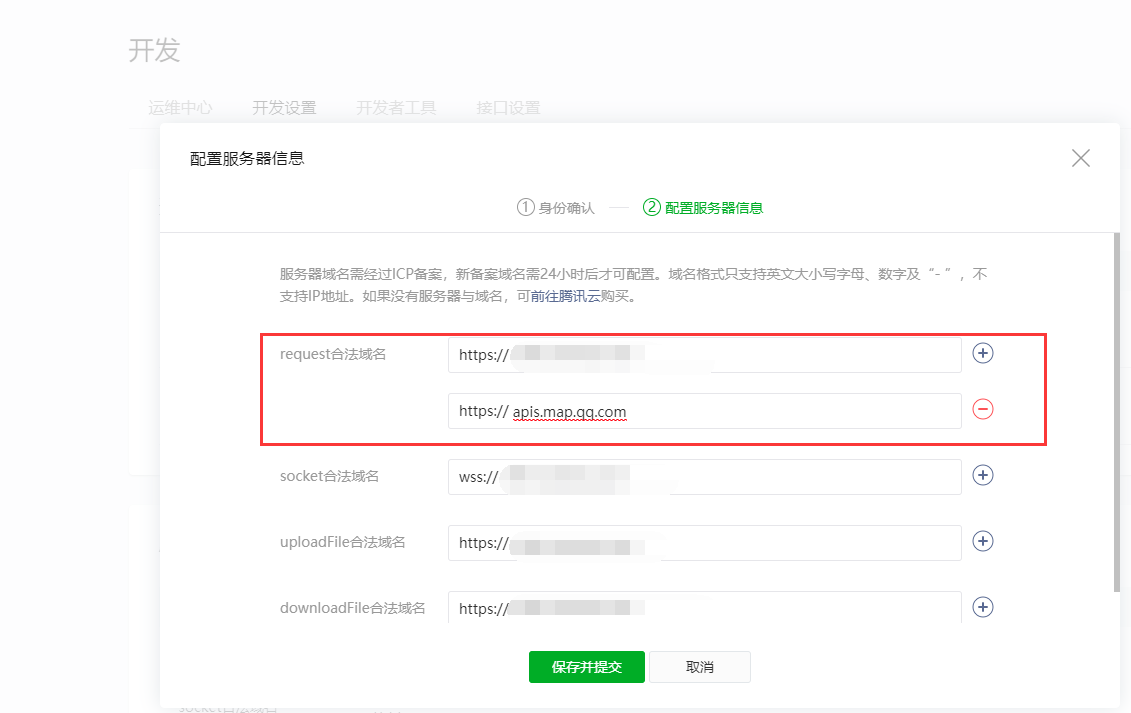Screen dimensions: 1131x713
Task: Open the 前往腾讯云 link
Action: (565, 297)
